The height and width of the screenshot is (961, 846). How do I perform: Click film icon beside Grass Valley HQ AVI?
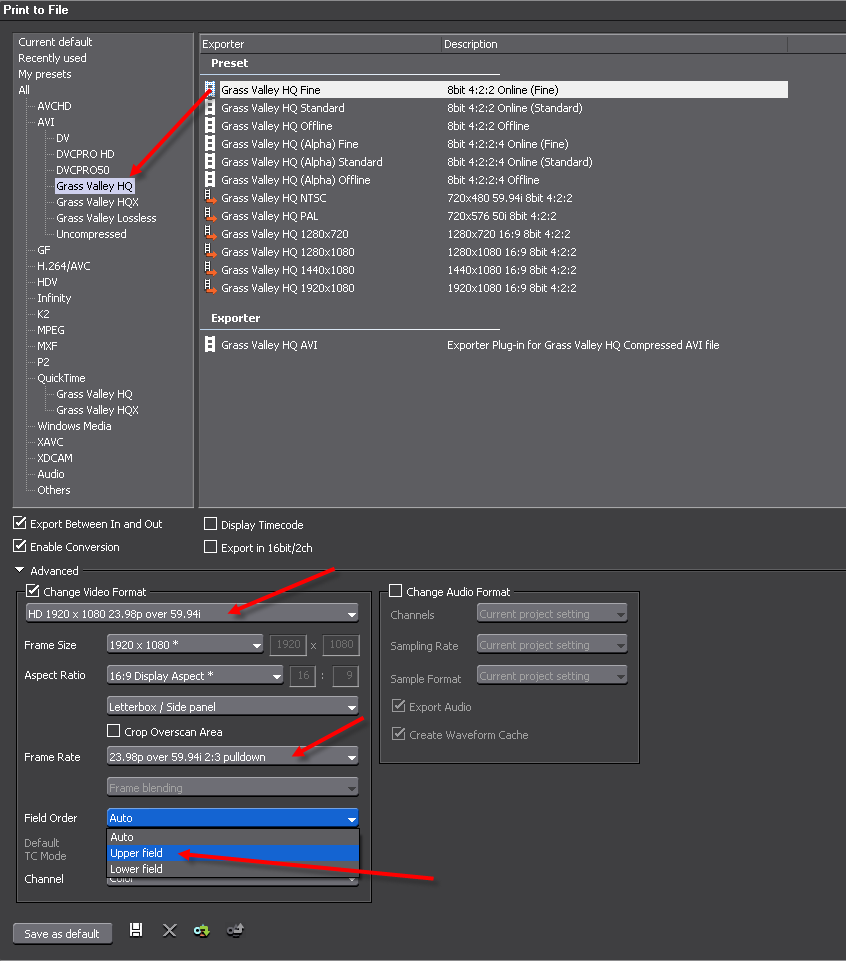pyautogui.click(x=210, y=345)
